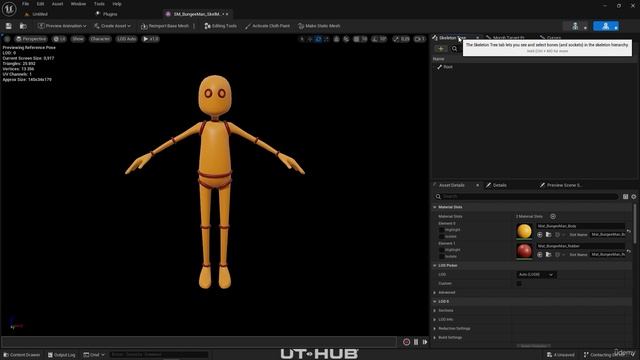Collapse the Material Slots section
The image size is (640, 360).
[435, 207]
